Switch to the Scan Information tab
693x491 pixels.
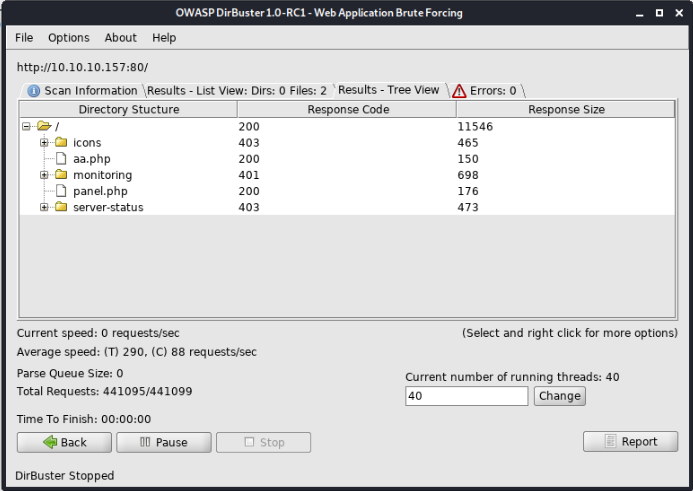[82, 91]
